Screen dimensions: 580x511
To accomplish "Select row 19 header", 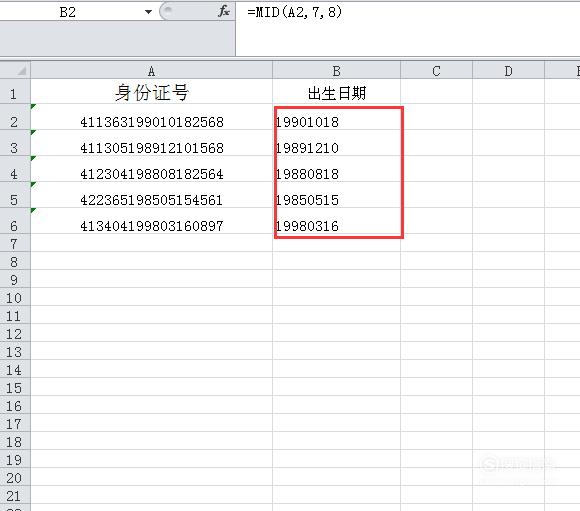I will (15, 458).
